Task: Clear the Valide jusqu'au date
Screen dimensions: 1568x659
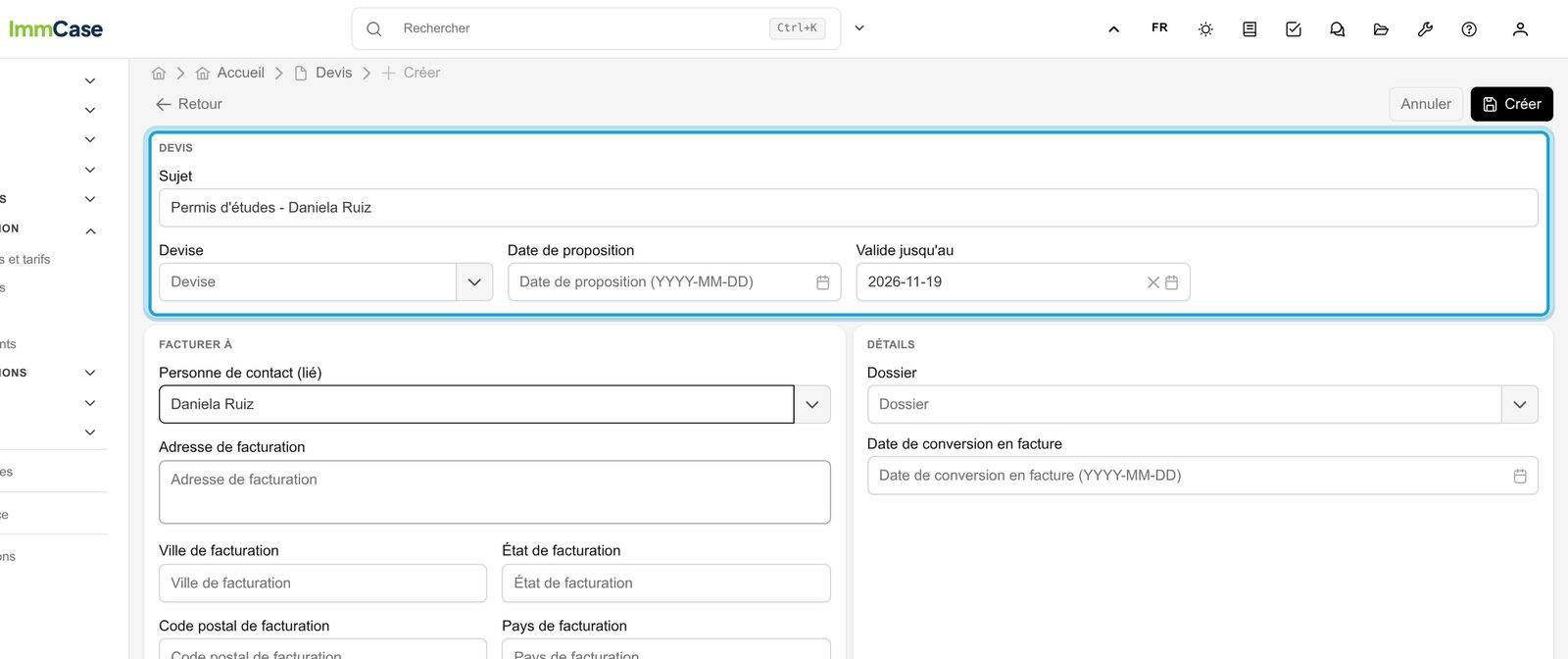Action: 1153,282
